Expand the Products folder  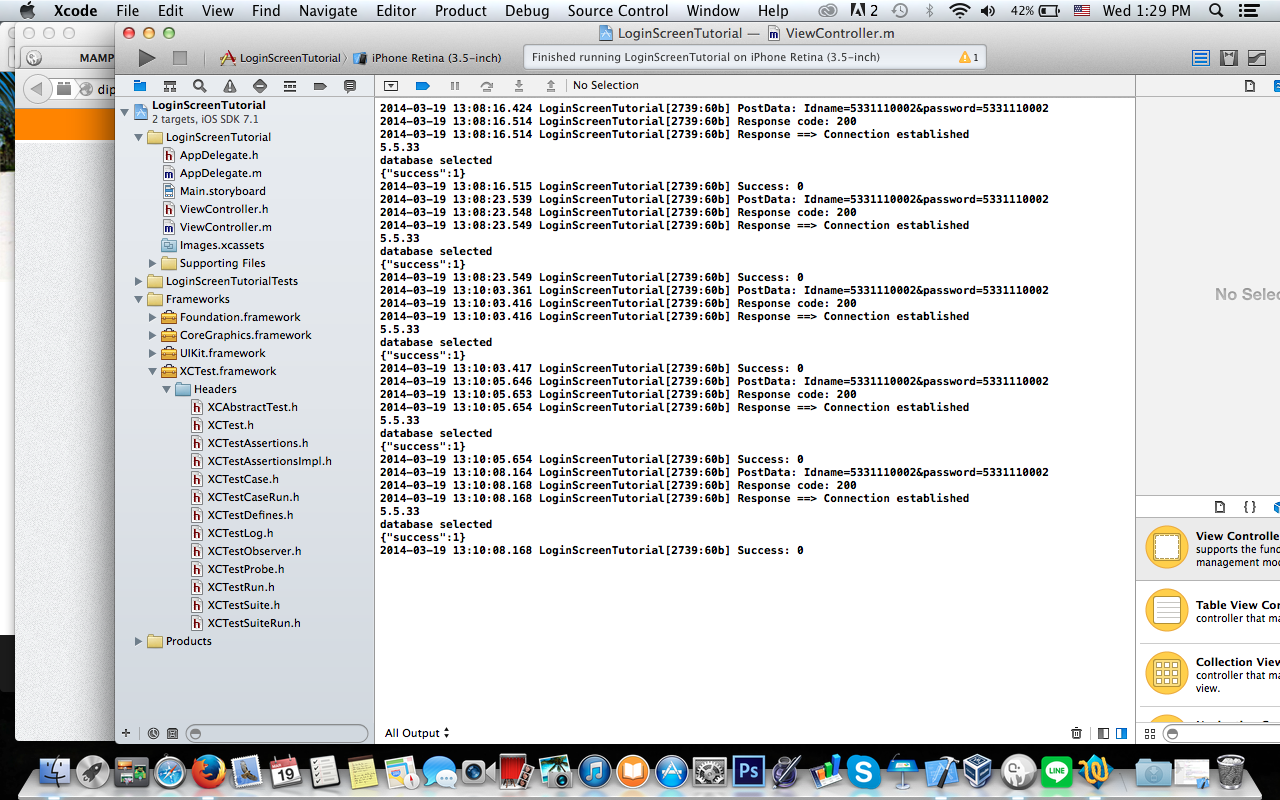pyautogui.click(x=139, y=641)
